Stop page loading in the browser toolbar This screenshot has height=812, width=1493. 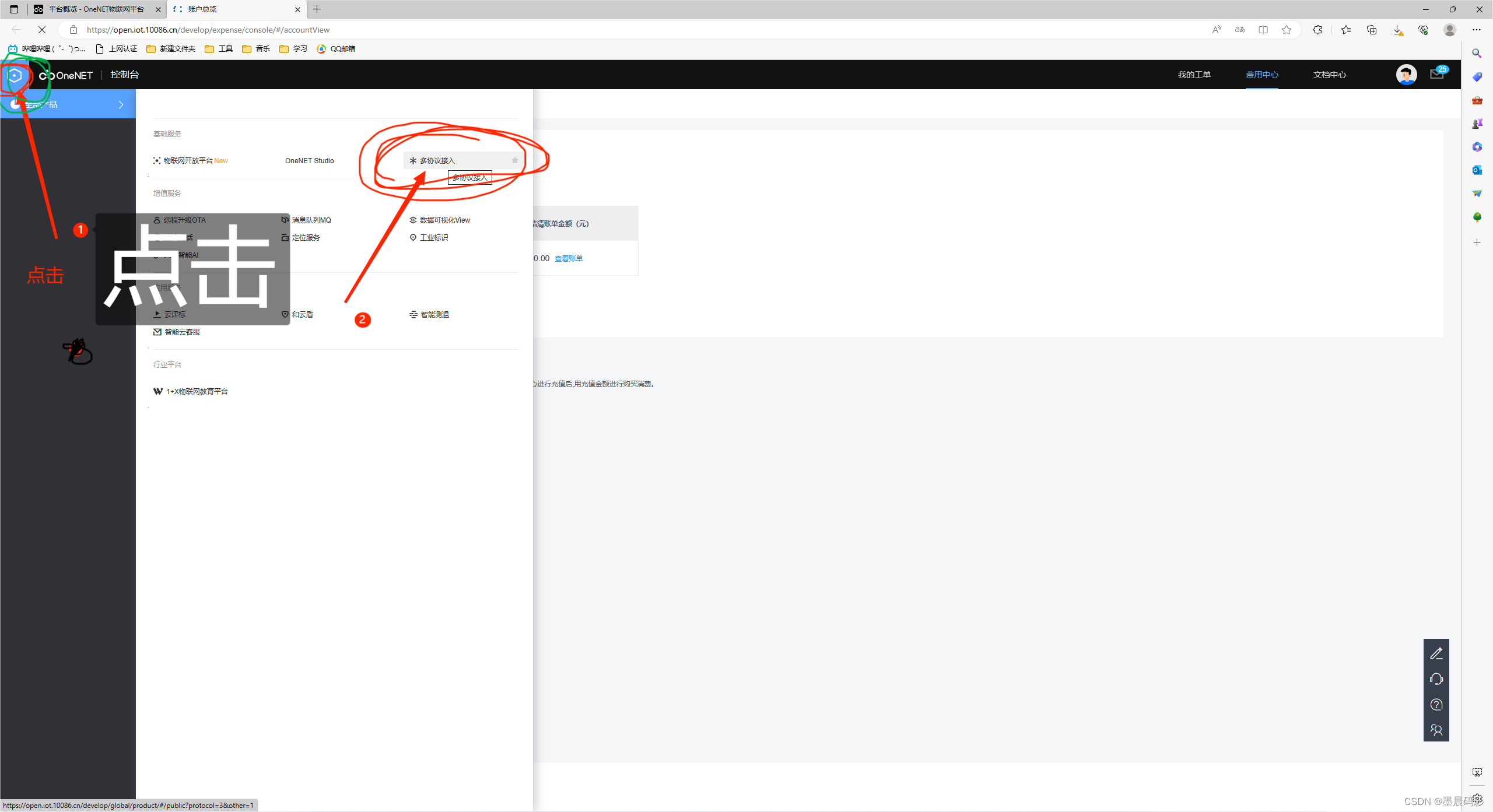[x=42, y=30]
